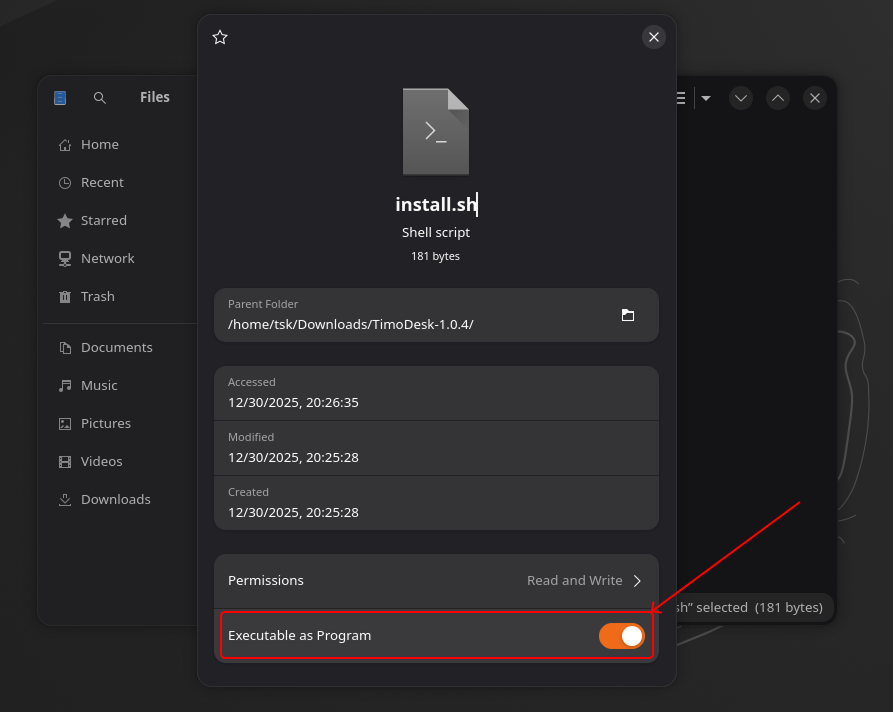Viewport: 893px width, 712px height.
Task: Click the Home icon in sidebar
Action: click(65, 145)
